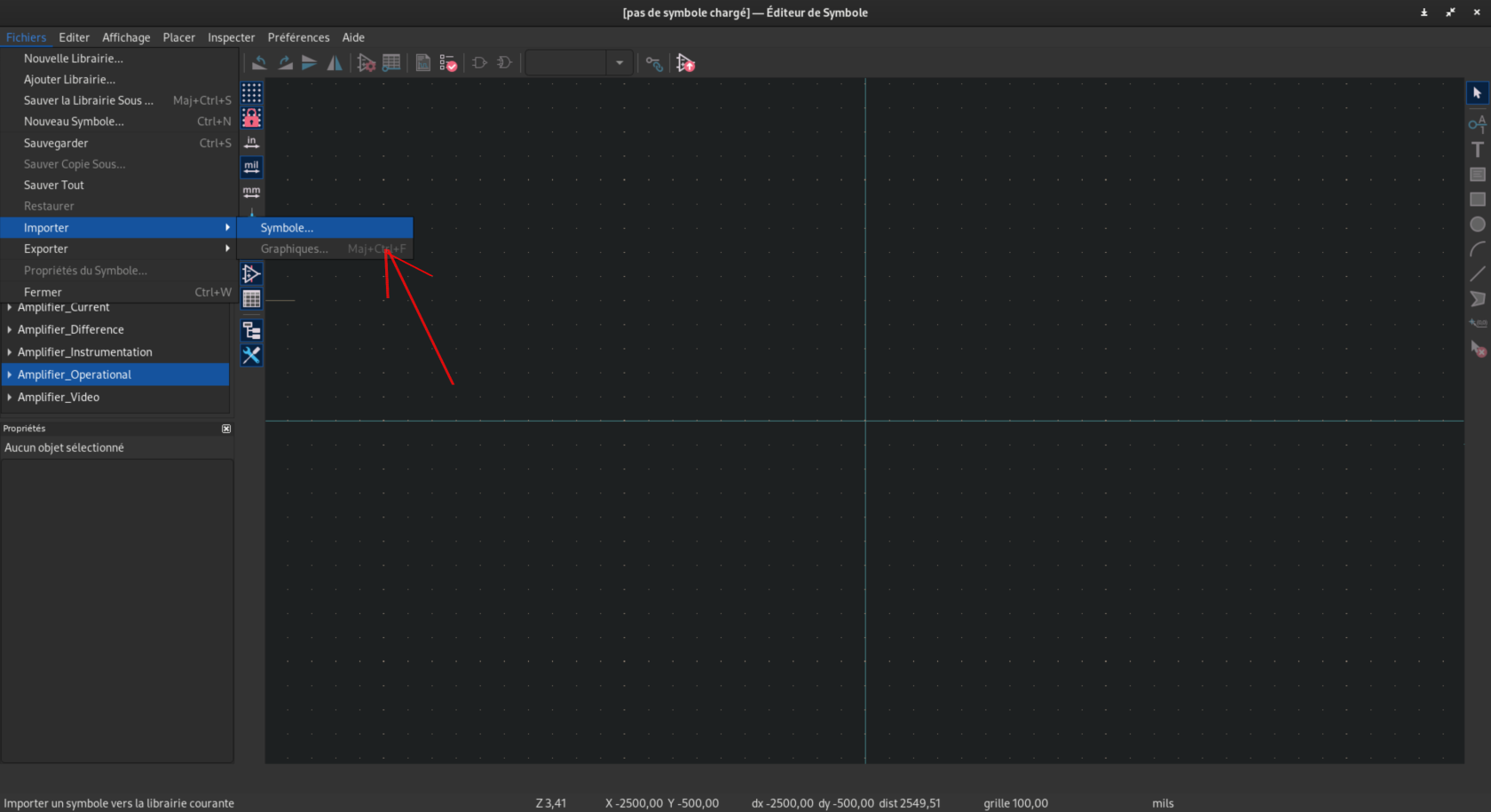The image size is (1491, 812).
Task: Open the Placer menu
Action: [178, 37]
